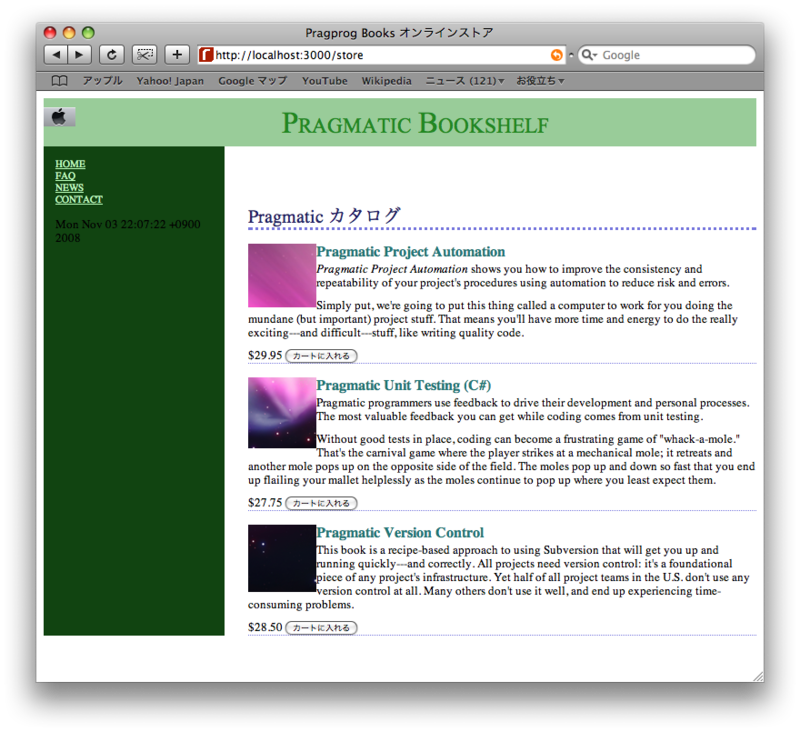Click the $27.75 price
This screenshot has width=800, height=732.
coord(265,503)
